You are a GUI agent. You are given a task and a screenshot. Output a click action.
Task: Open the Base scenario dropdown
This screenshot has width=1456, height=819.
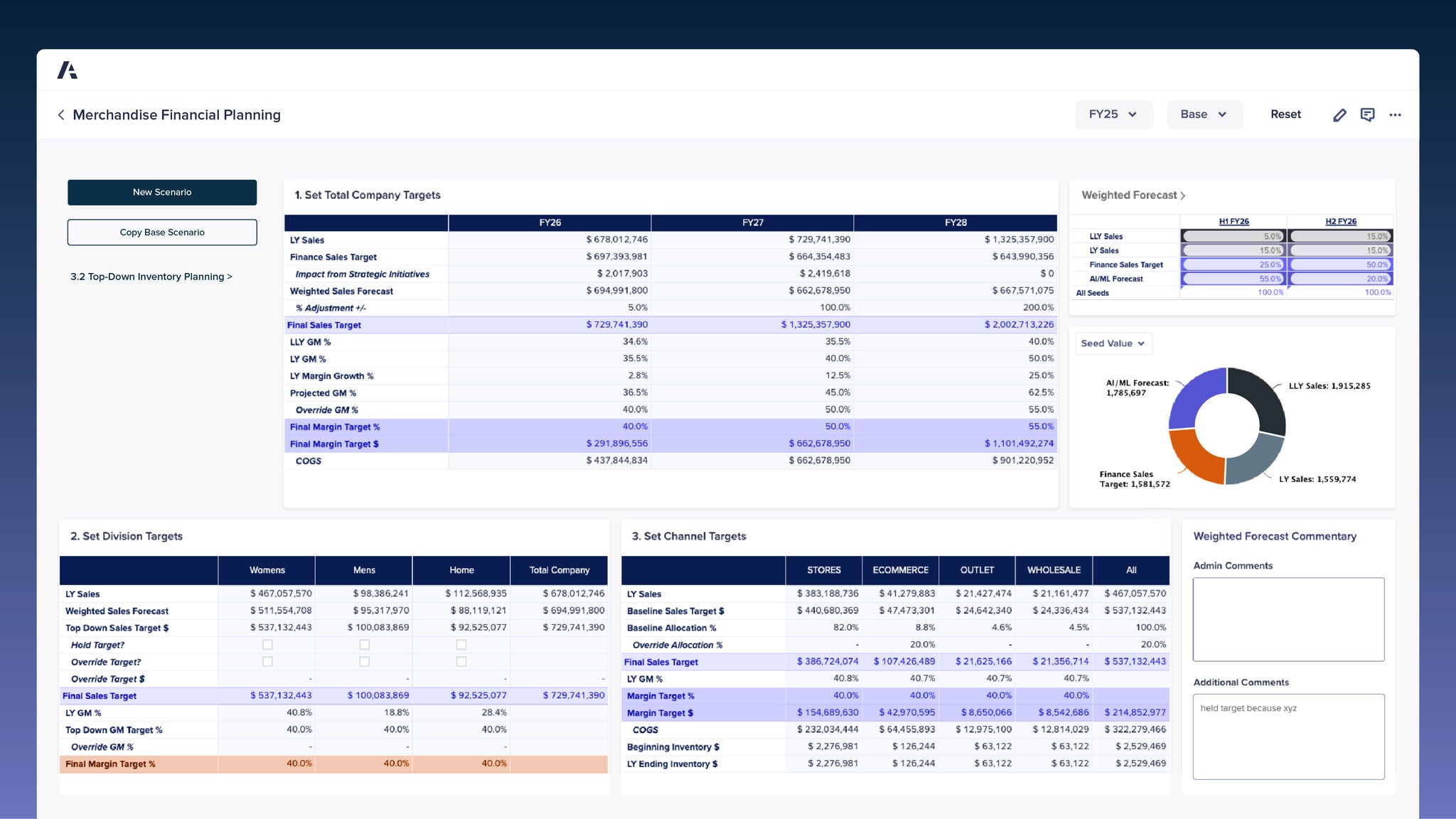pos(1204,114)
